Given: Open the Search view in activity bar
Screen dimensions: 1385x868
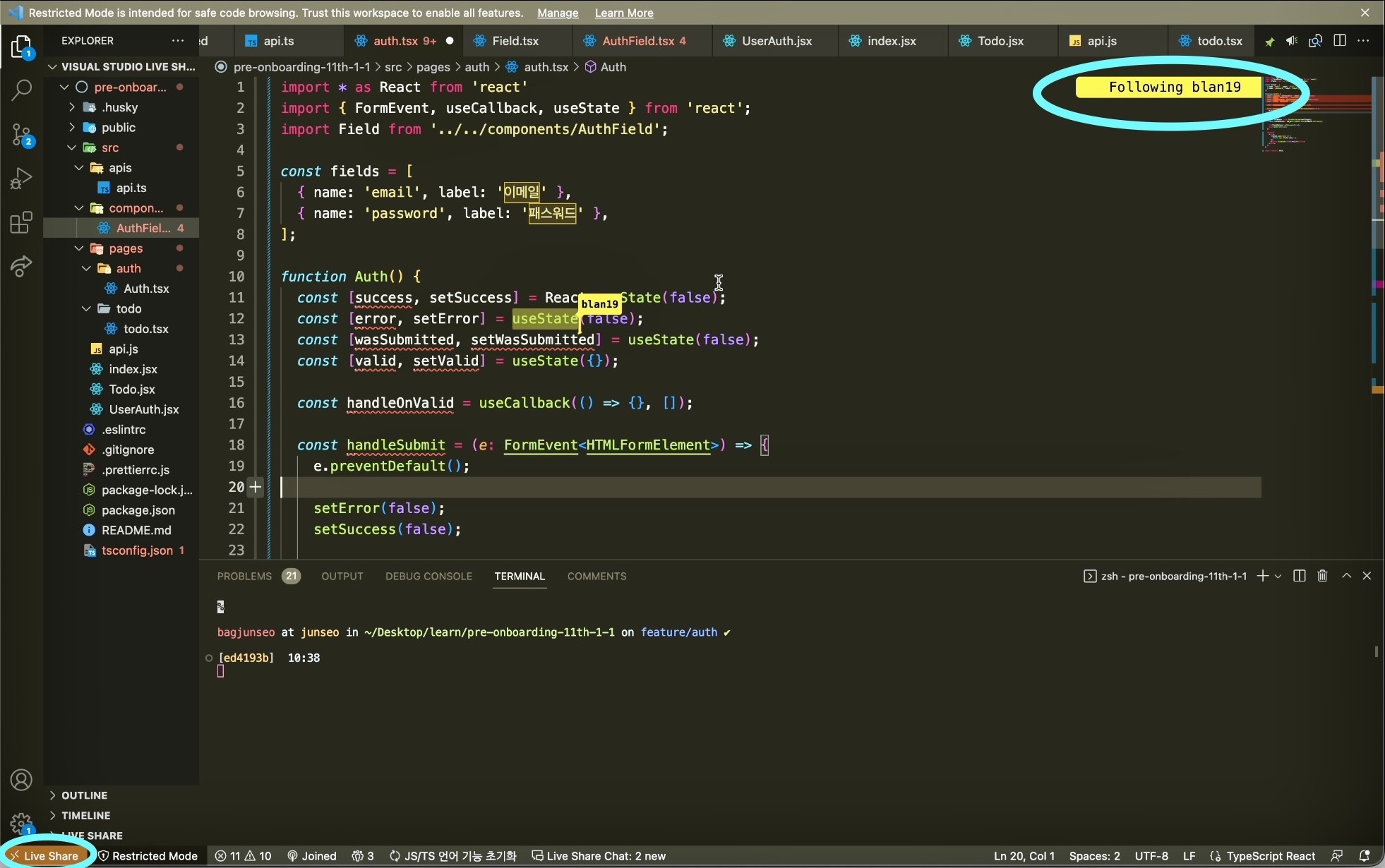Looking at the screenshot, I should click(x=21, y=90).
